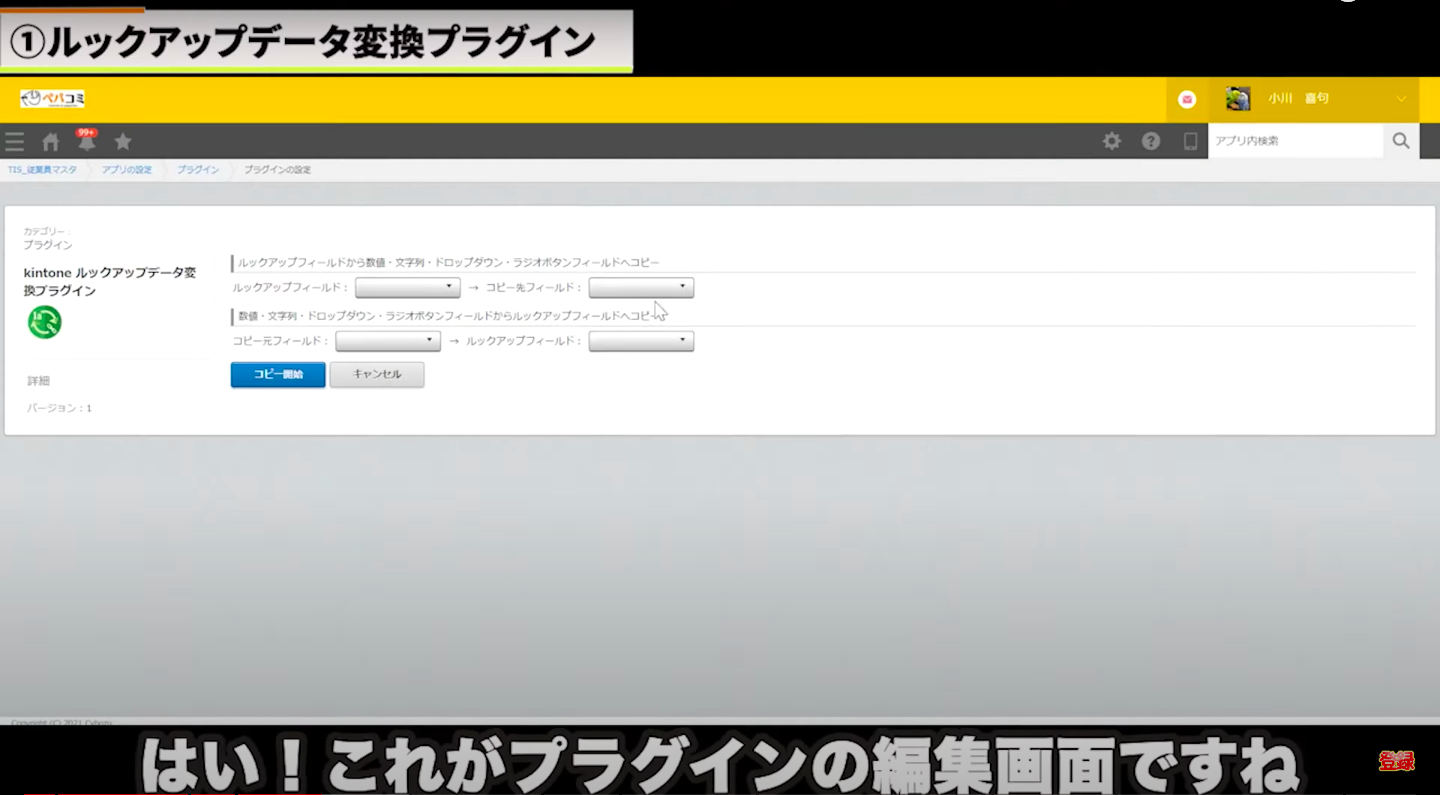The width and height of the screenshot is (1440, 795).
Task: Open notifications bell with 99+ badge
Action: click(x=87, y=141)
